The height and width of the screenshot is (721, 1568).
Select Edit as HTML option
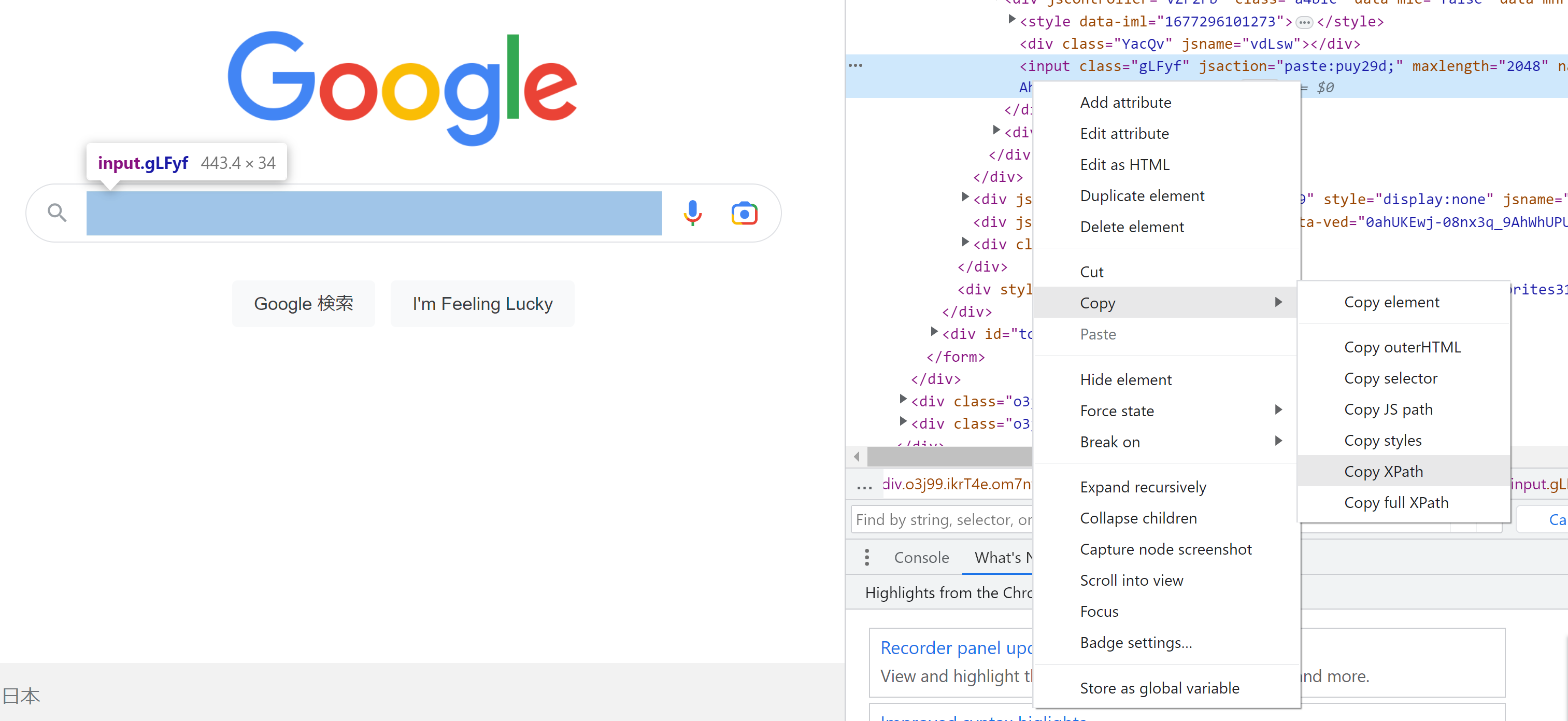pyautogui.click(x=1124, y=164)
